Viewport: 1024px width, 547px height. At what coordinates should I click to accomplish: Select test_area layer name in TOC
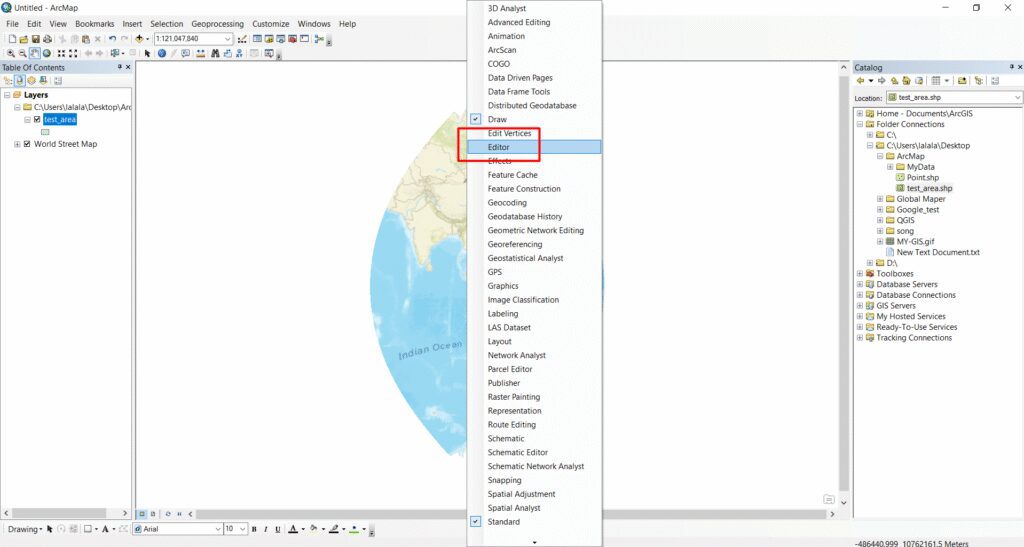(x=59, y=119)
